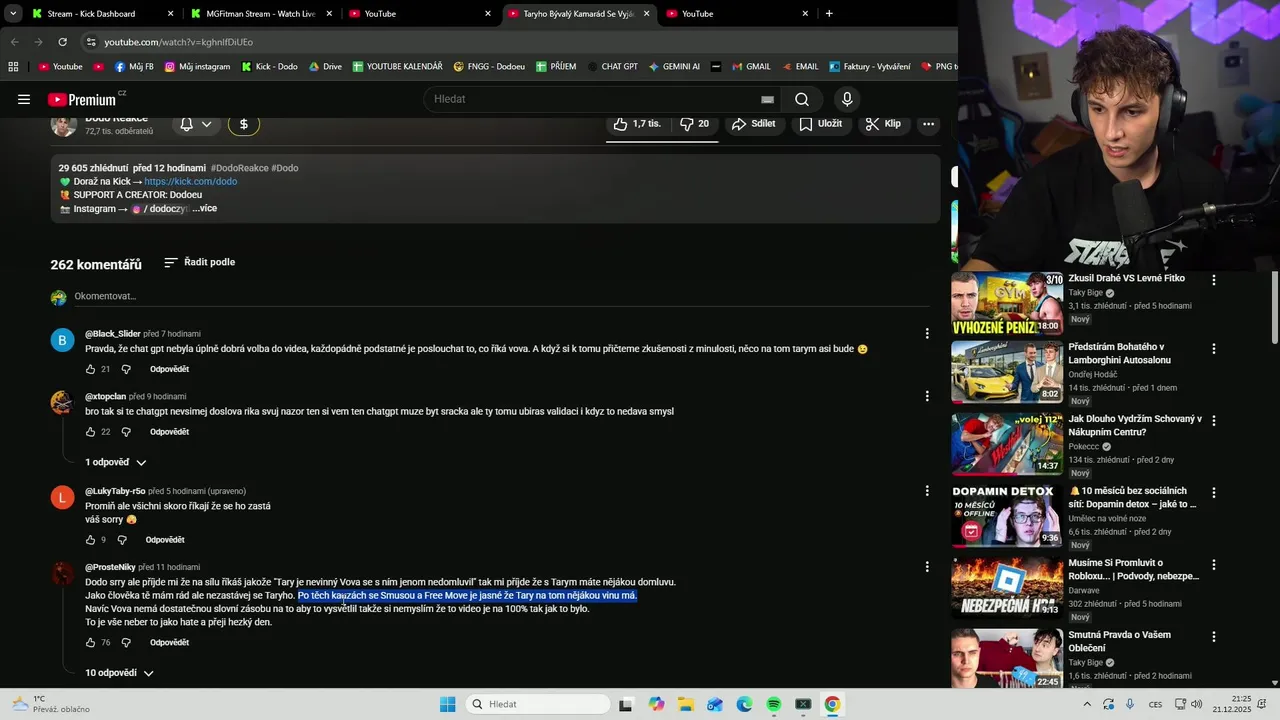Activate voice search microphone

click(x=847, y=99)
